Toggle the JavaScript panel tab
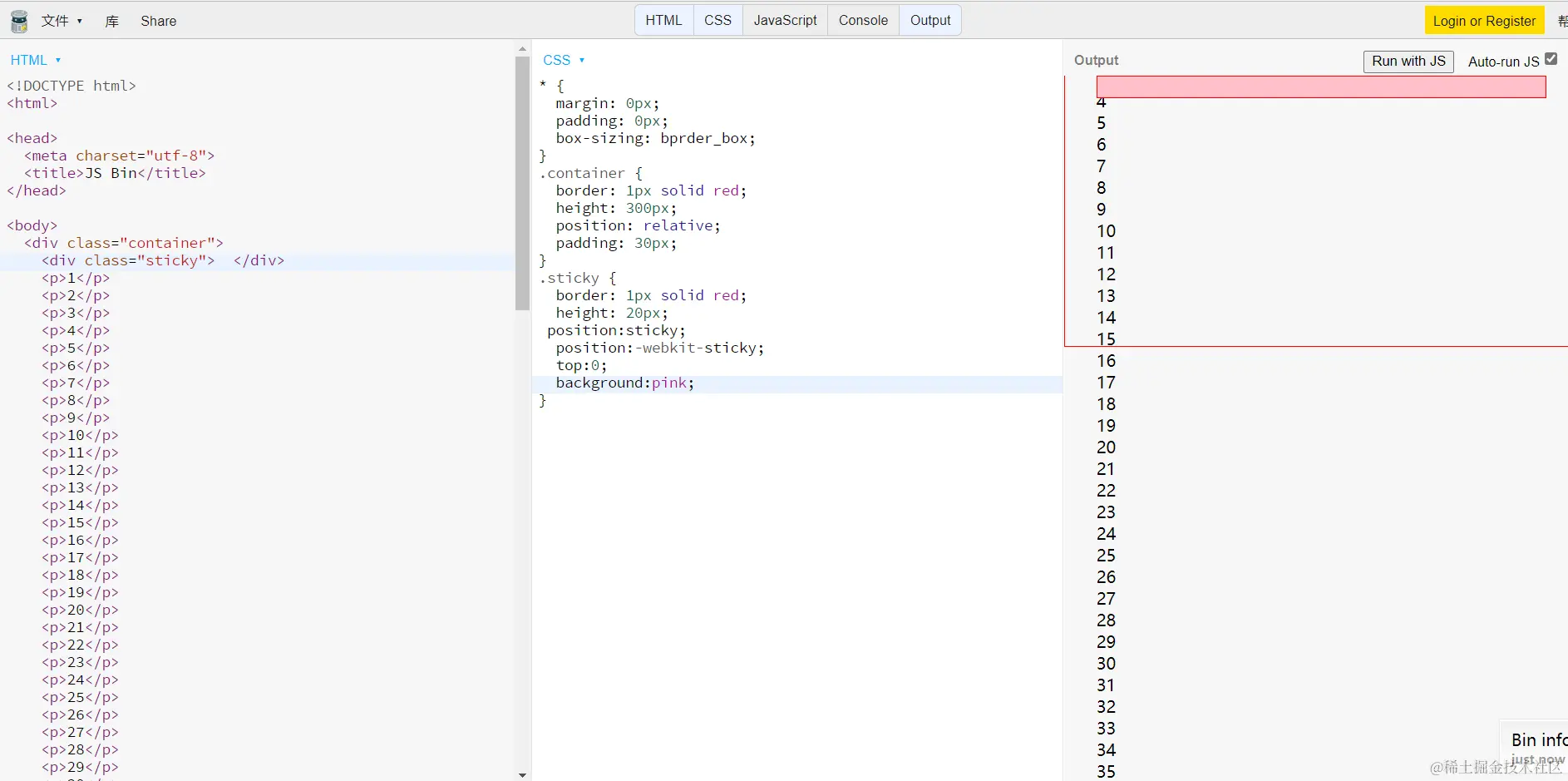The width and height of the screenshot is (1568, 781). pyautogui.click(x=785, y=20)
